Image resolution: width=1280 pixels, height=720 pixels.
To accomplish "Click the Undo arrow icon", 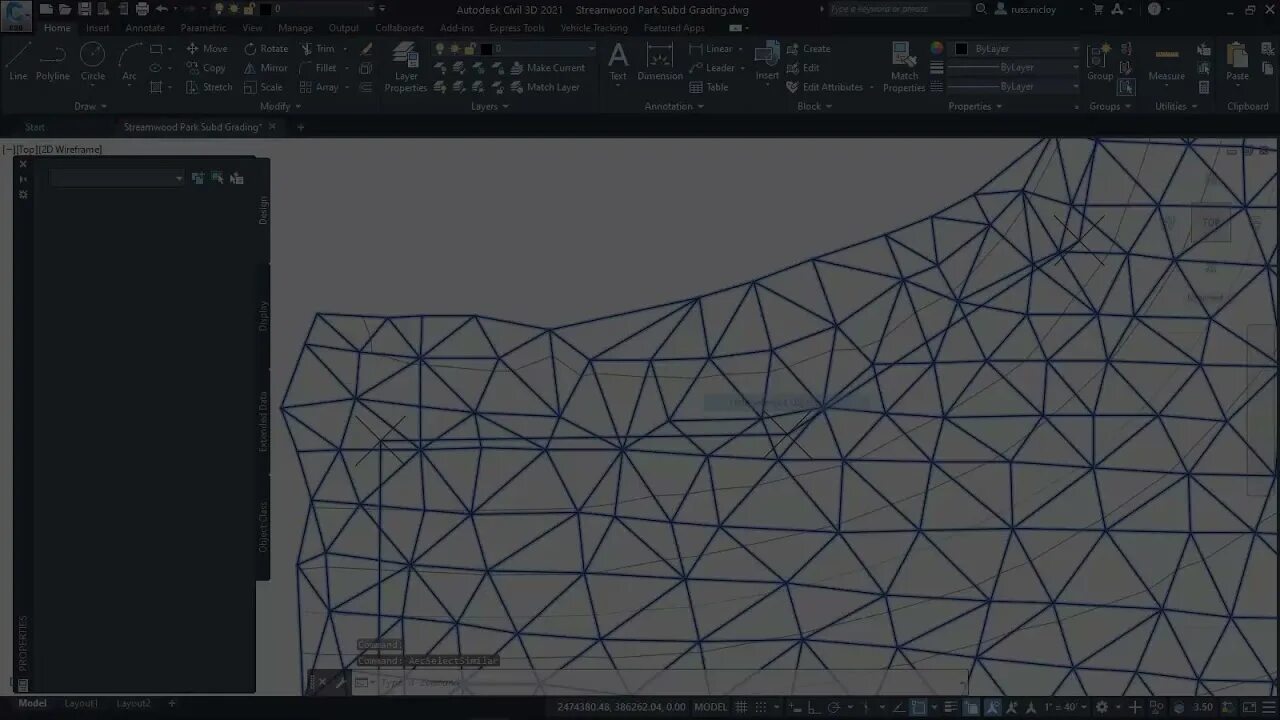I will [162, 9].
